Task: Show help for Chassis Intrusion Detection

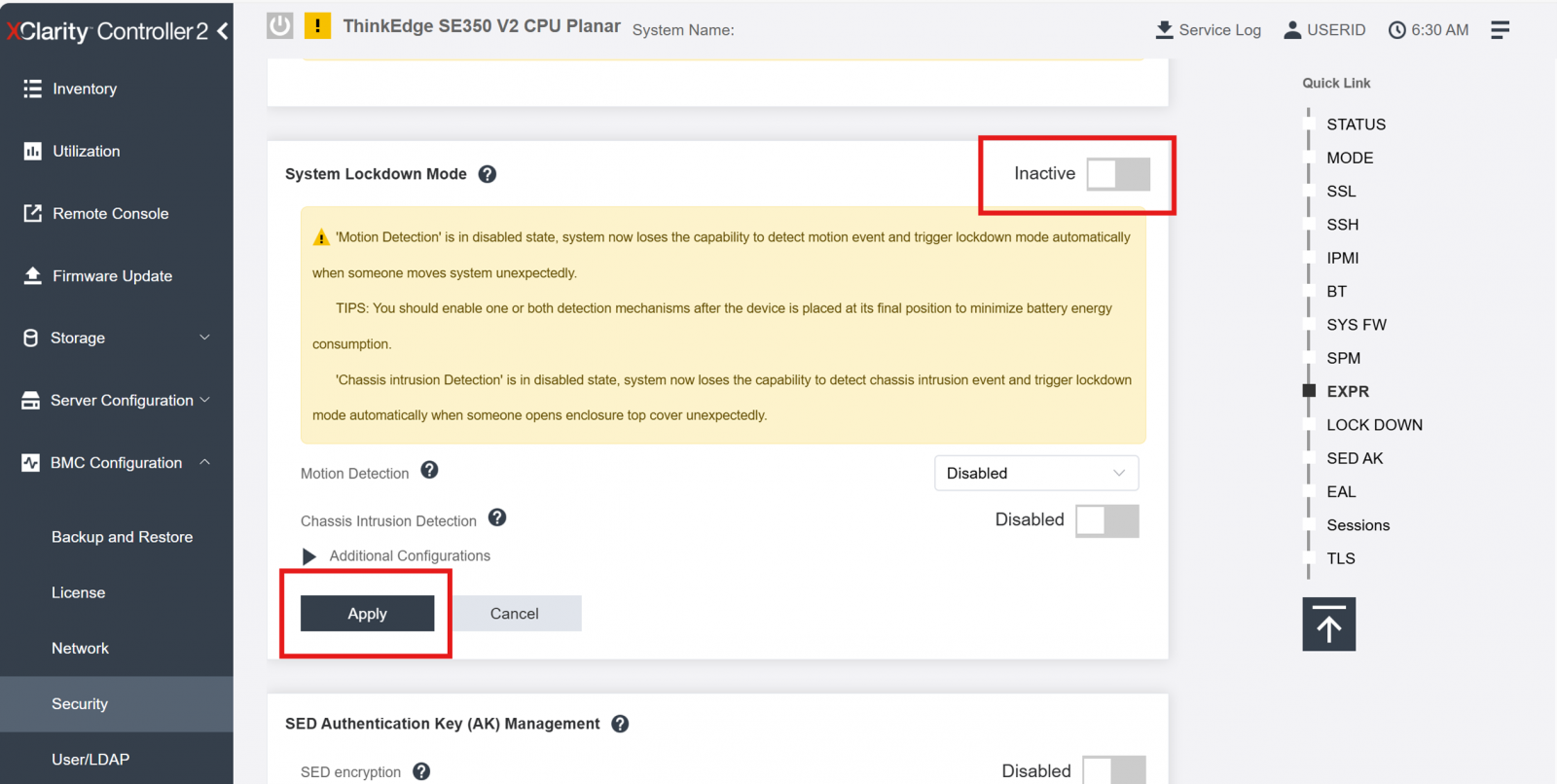Action: point(497,517)
